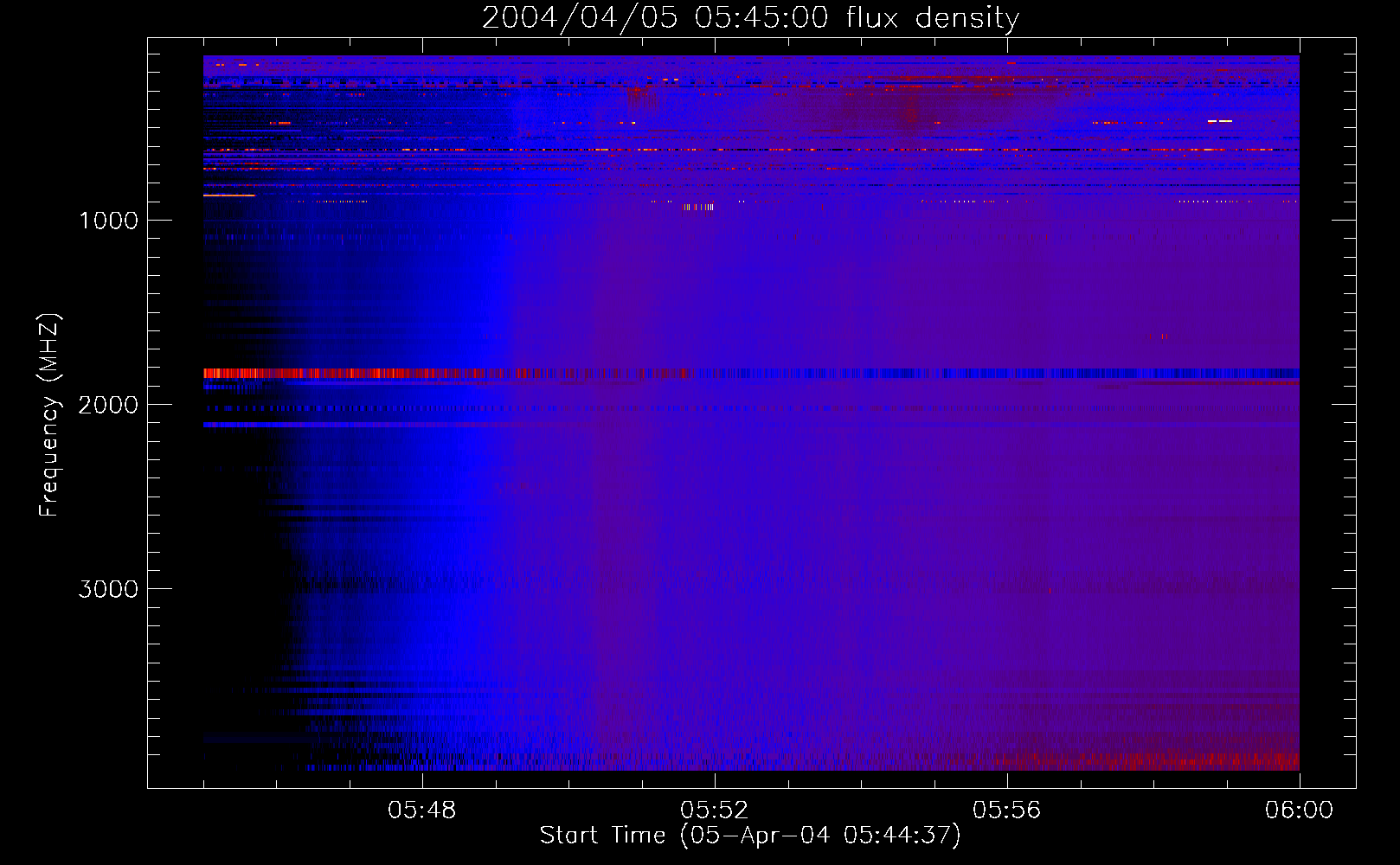
Task: Click the 05:56 time tick label
Action: [1007, 811]
